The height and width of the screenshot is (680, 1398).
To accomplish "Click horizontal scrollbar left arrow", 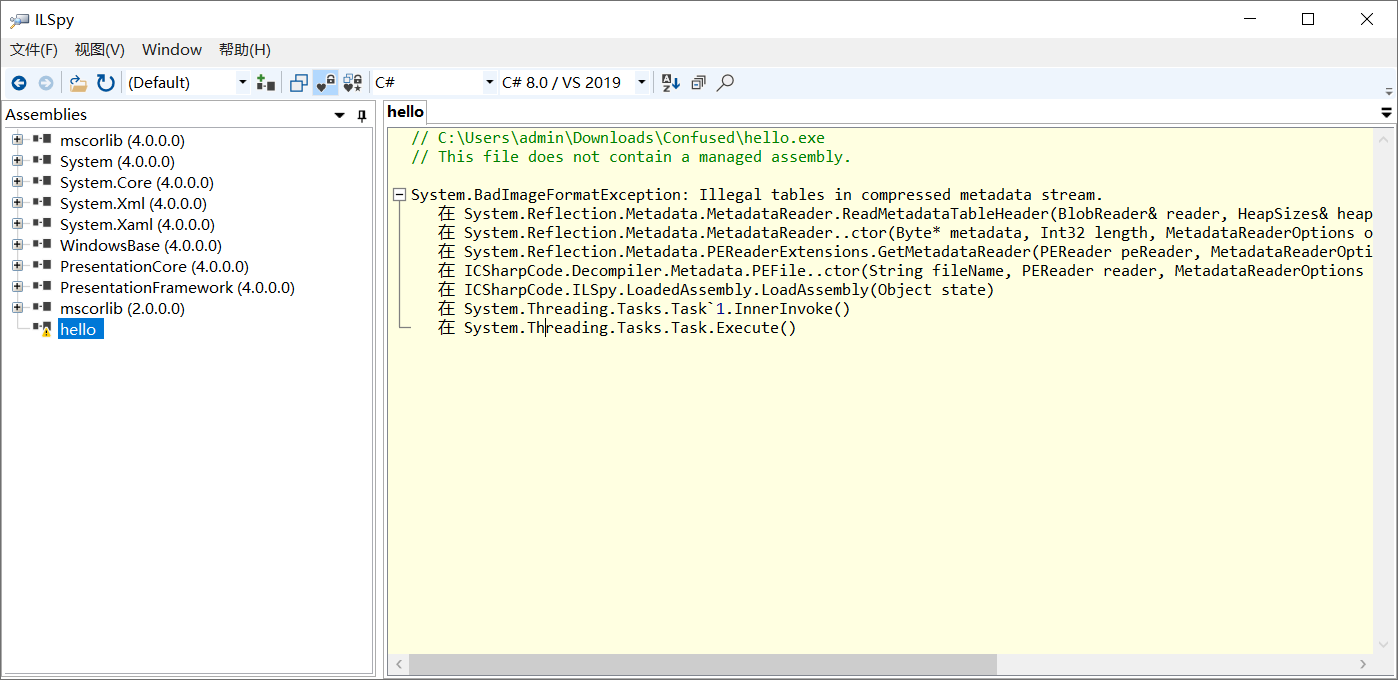I will click(398, 665).
